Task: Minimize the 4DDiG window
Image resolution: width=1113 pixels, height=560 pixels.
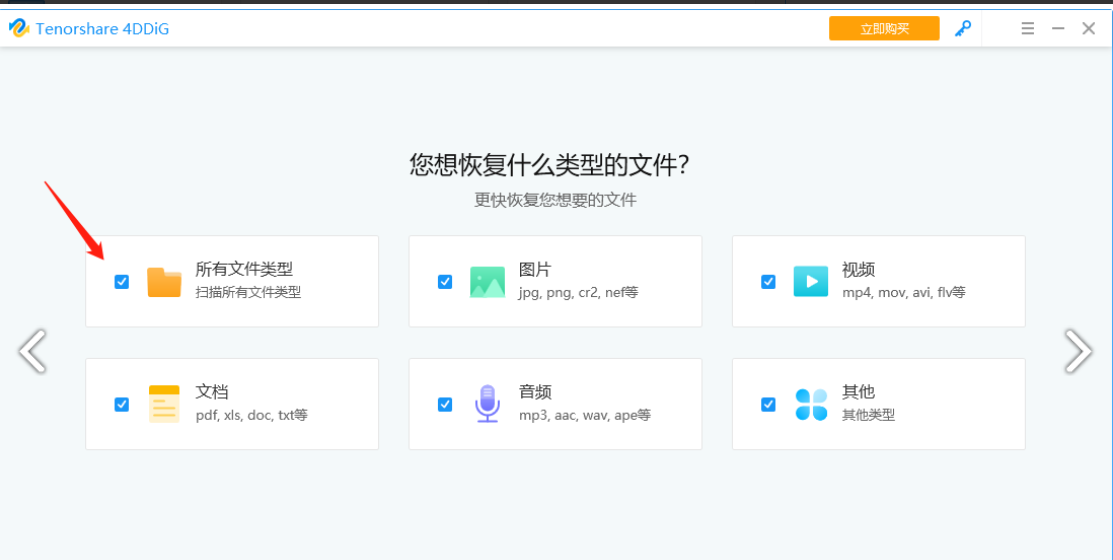Action: click(1058, 28)
